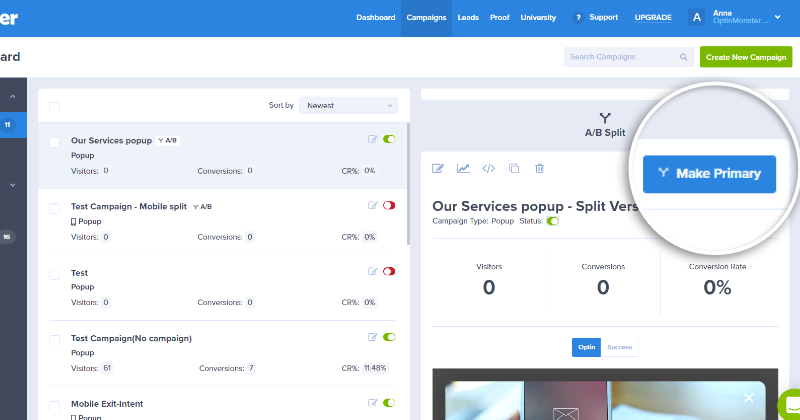Collapse the sidebar section with up chevron
The width and height of the screenshot is (800, 420).
coord(13,96)
